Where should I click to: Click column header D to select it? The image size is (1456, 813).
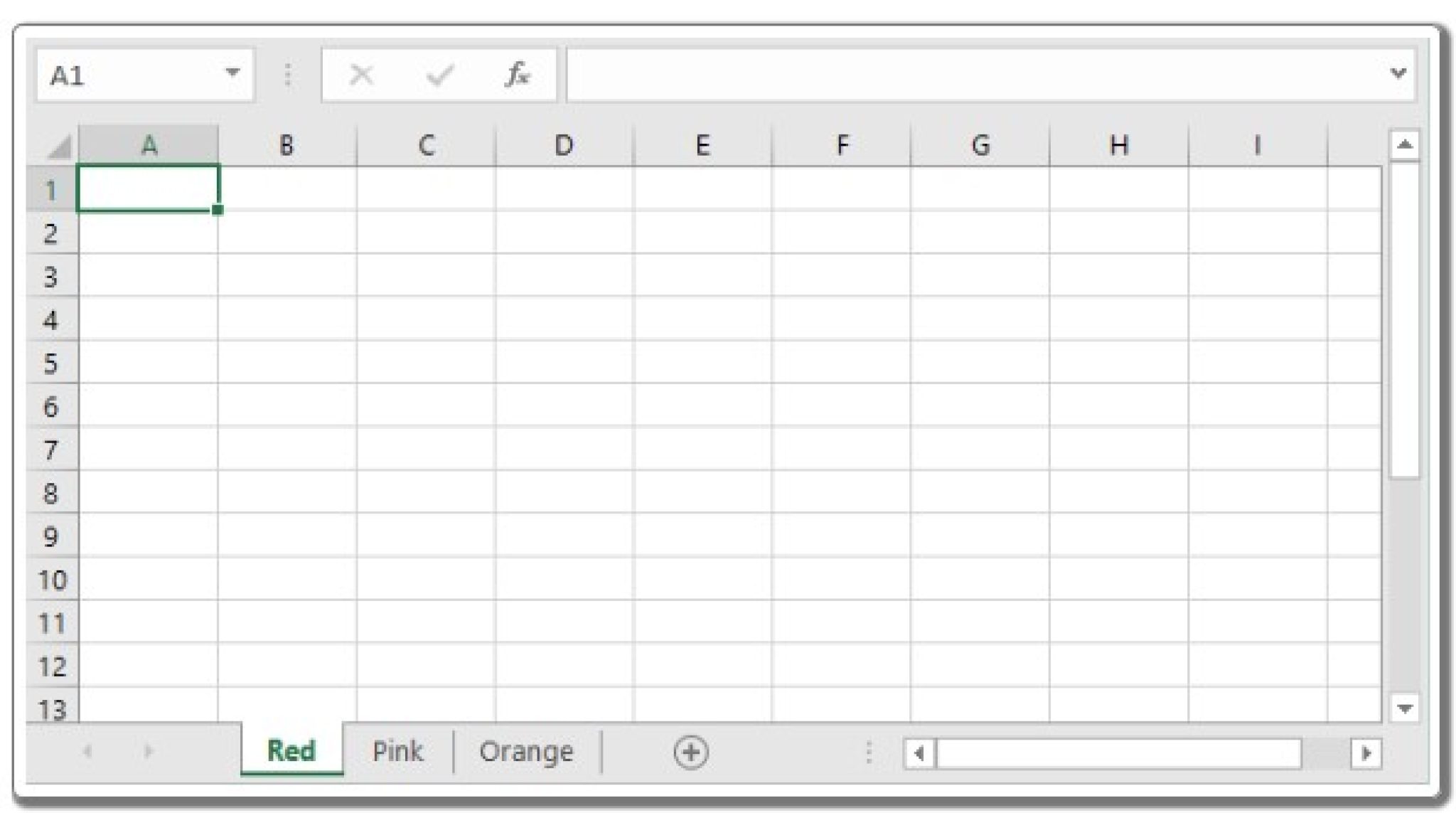pos(564,145)
